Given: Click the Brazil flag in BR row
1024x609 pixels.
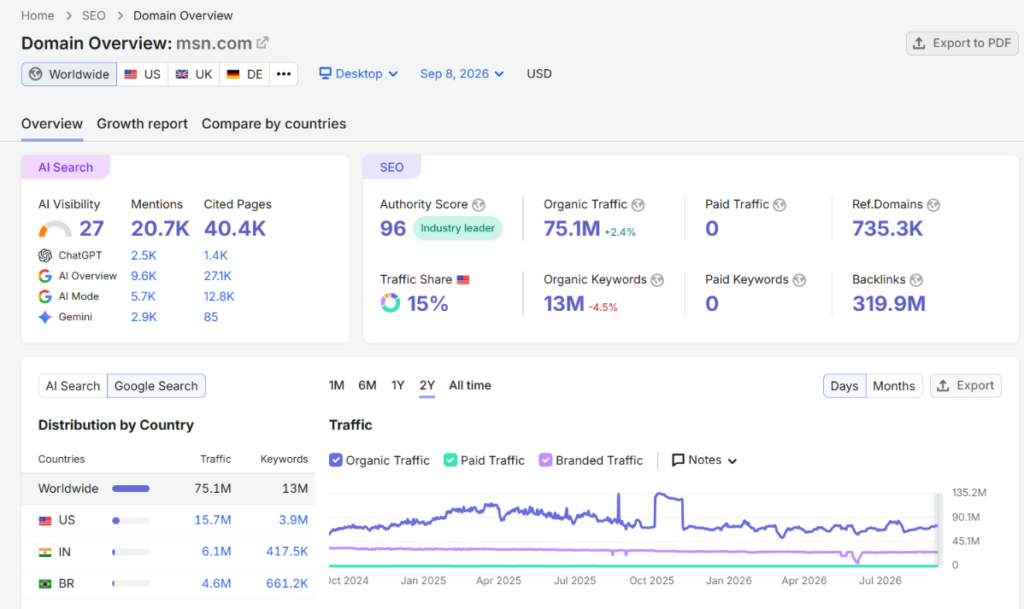Looking at the screenshot, I should pos(45,584).
